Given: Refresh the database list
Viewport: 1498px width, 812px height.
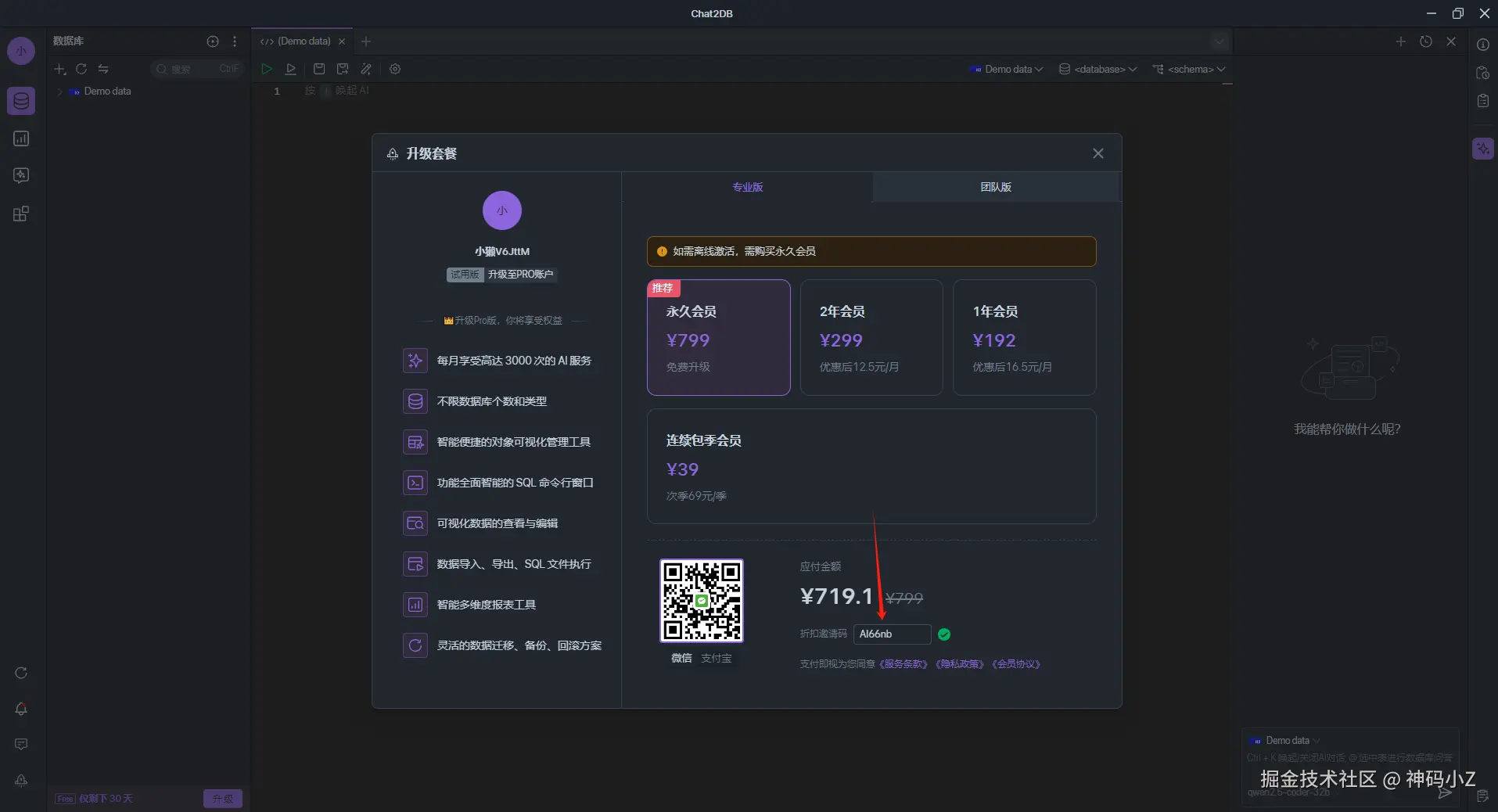Looking at the screenshot, I should [81, 69].
